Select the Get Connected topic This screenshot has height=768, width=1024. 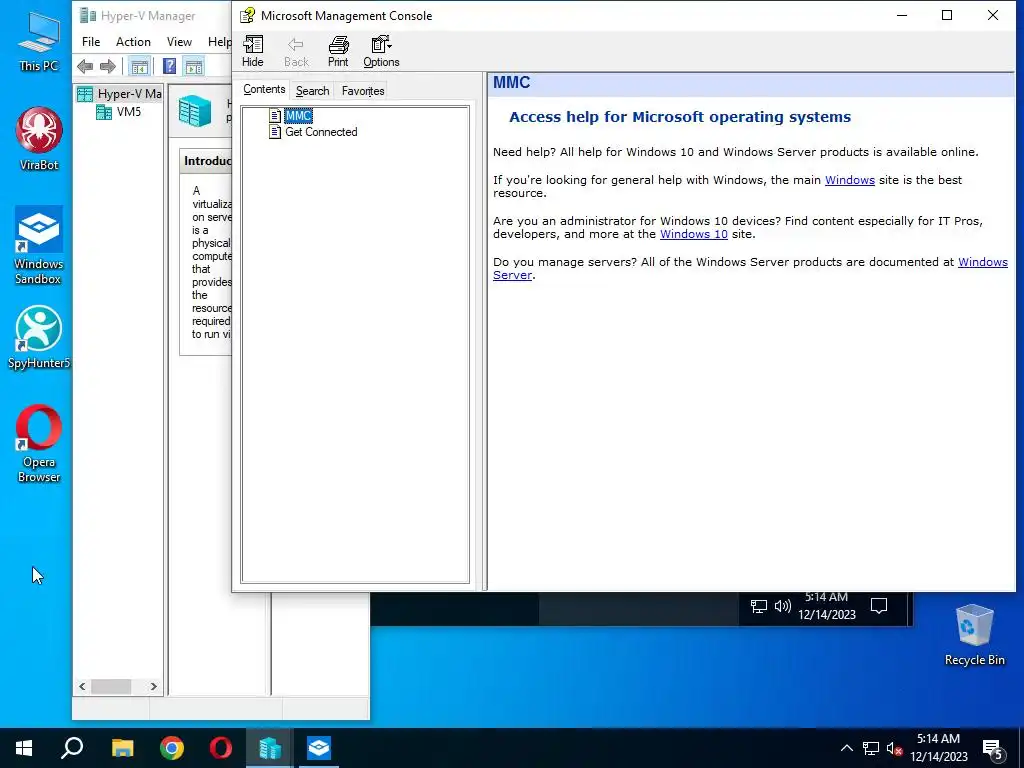321,132
